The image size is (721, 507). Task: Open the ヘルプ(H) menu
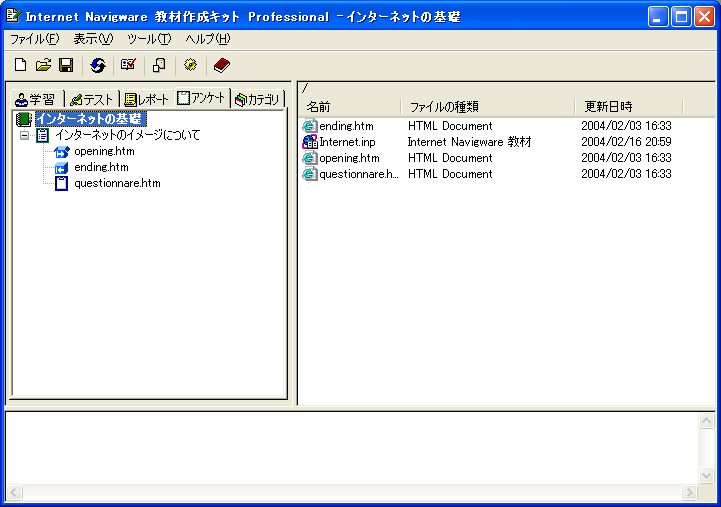tap(207, 39)
